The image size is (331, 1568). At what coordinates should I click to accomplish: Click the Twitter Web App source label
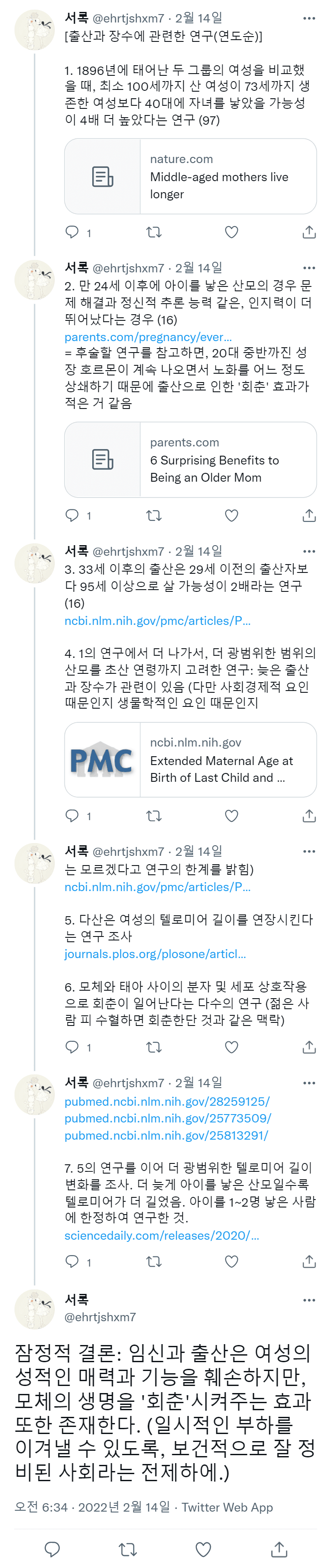(227, 1507)
